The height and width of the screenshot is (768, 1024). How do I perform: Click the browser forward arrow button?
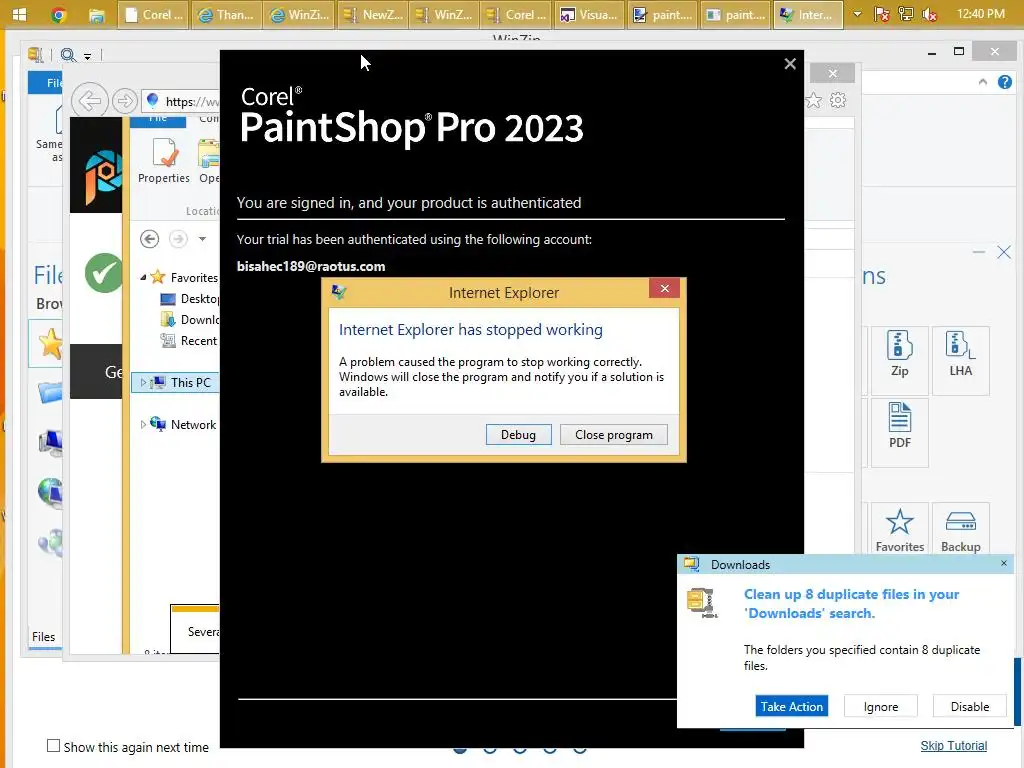coord(124,101)
